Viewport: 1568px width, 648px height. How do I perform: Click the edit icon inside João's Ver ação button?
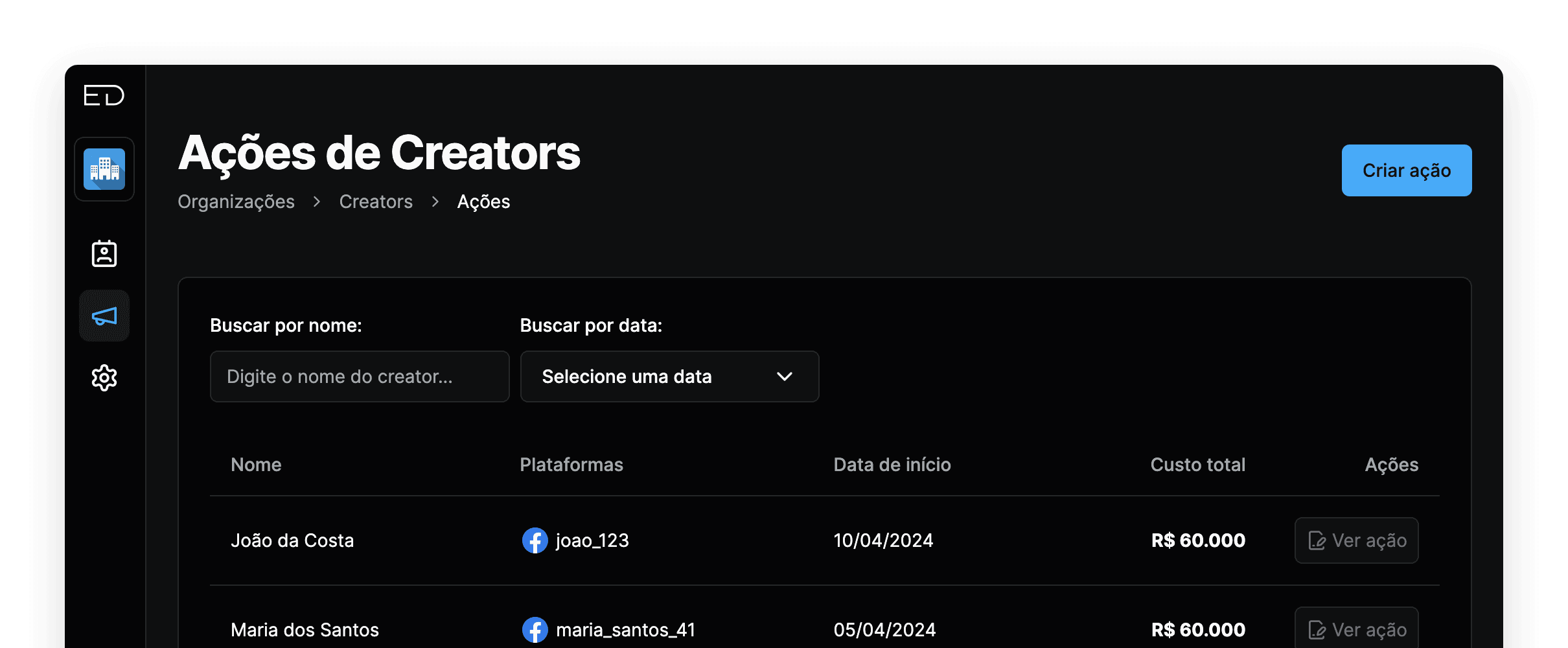click(x=1318, y=540)
